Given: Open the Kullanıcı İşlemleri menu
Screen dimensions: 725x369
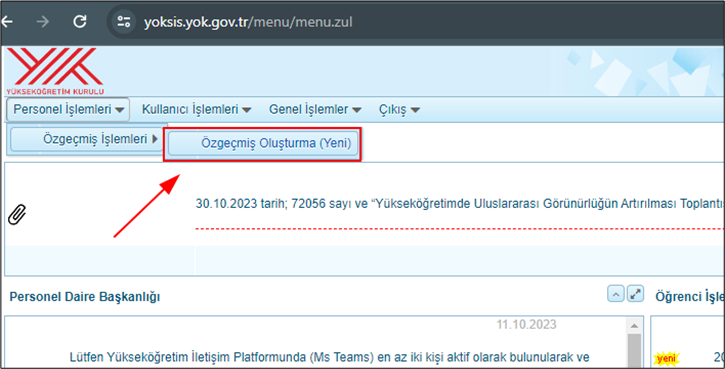Looking at the screenshot, I should [x=196, y=110].
